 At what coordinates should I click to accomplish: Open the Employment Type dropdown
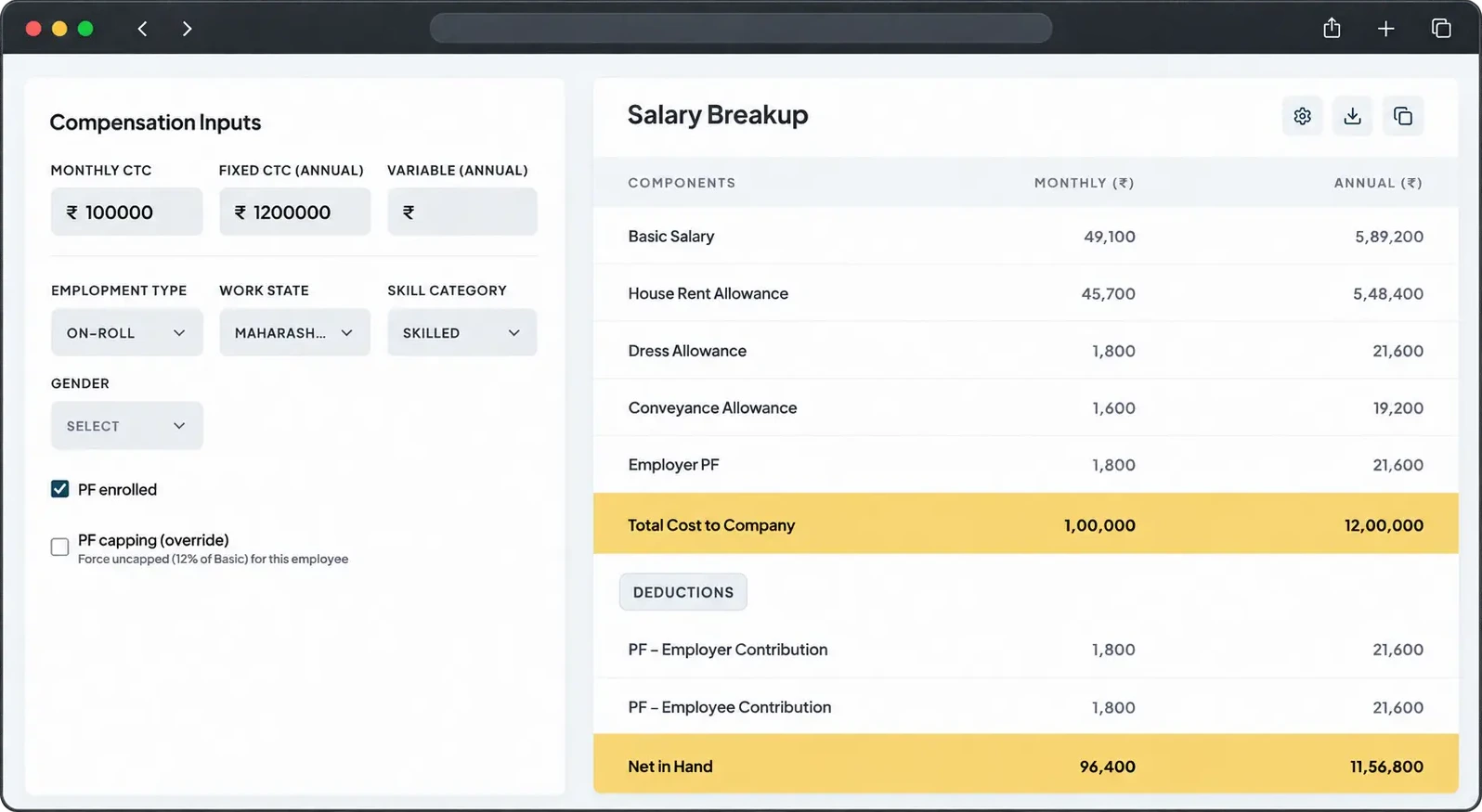[x=126, y=332]
